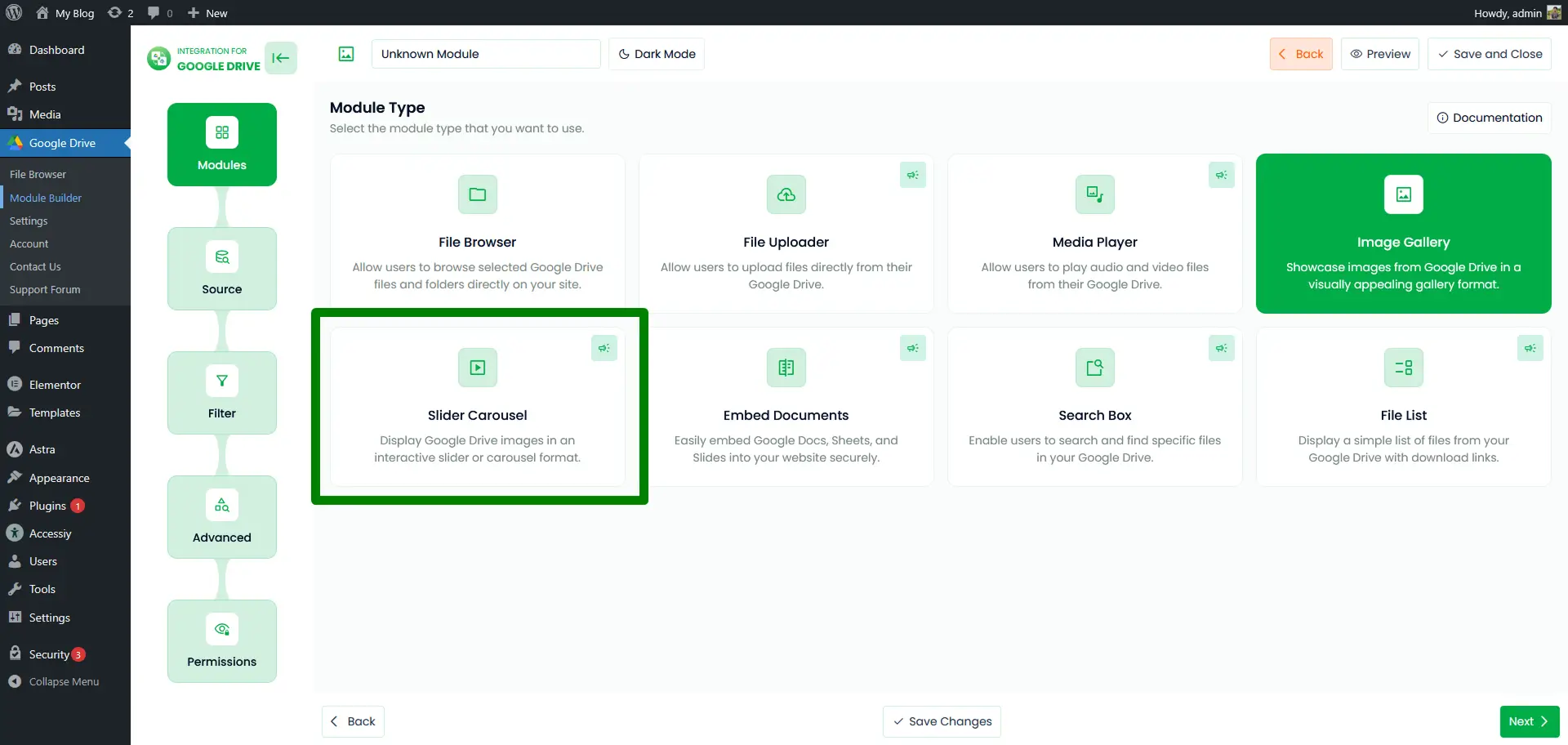Expand the Appearance submenu
Image resolution: width=1568 pixels, height=745 pixels.
coord(59,478)
